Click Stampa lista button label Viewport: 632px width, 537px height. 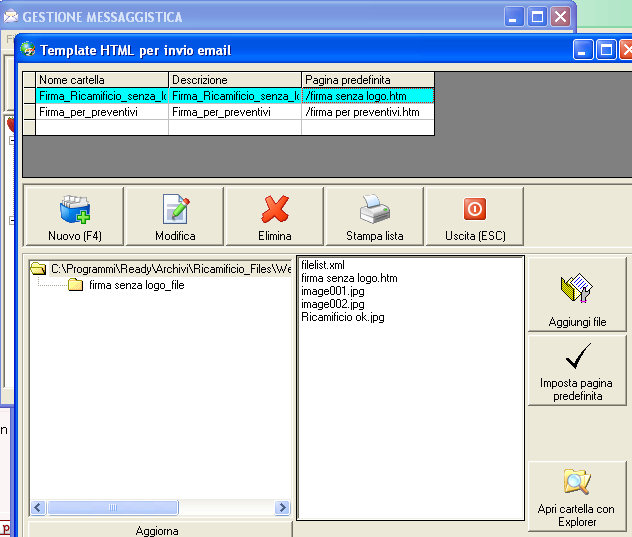375,236
